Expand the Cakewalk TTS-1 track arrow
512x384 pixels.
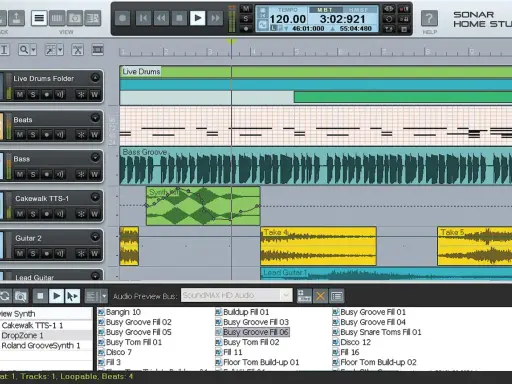(x=95, y=197)
